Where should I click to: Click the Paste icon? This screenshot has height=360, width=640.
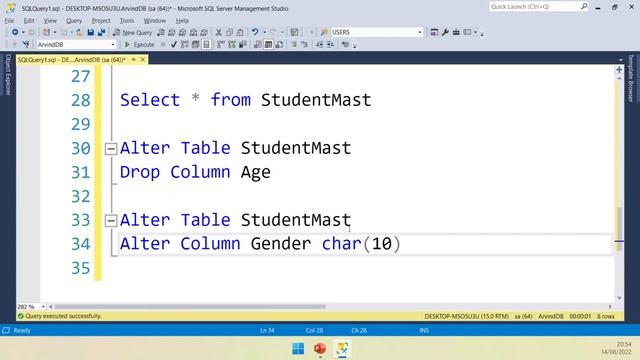click(x=240, y=32)
